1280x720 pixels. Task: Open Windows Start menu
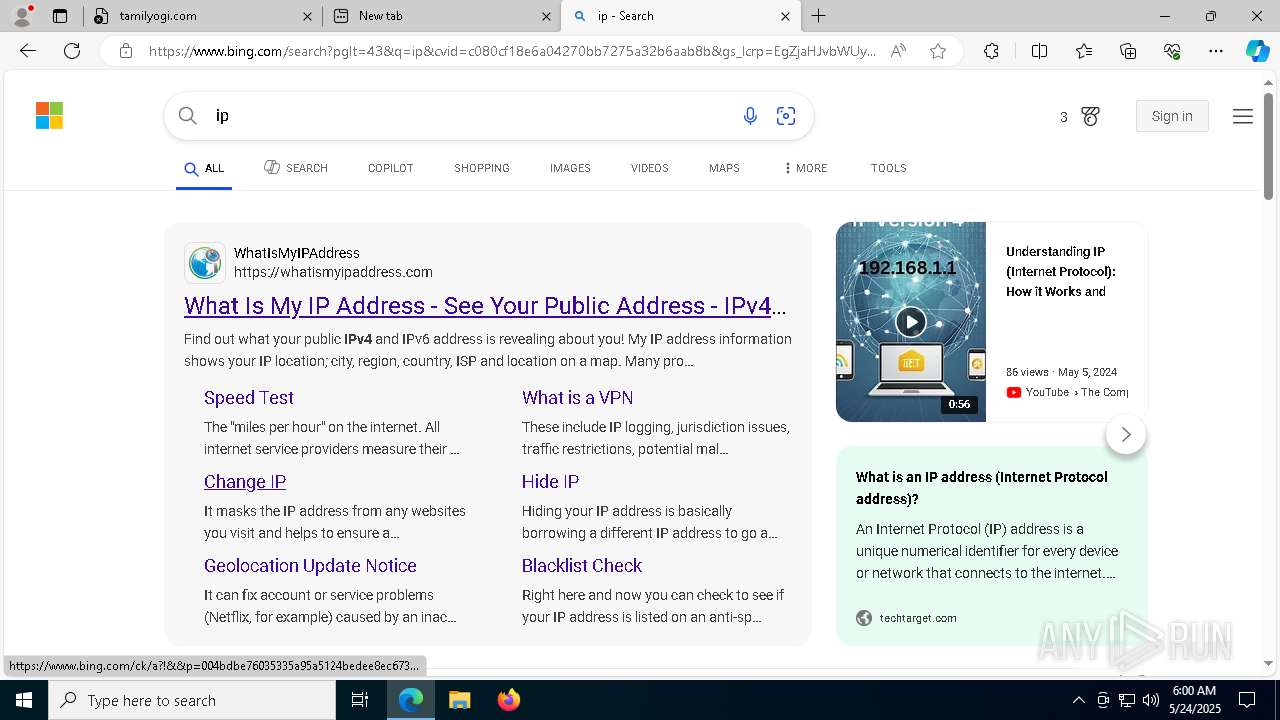click(x=23, y=700)
